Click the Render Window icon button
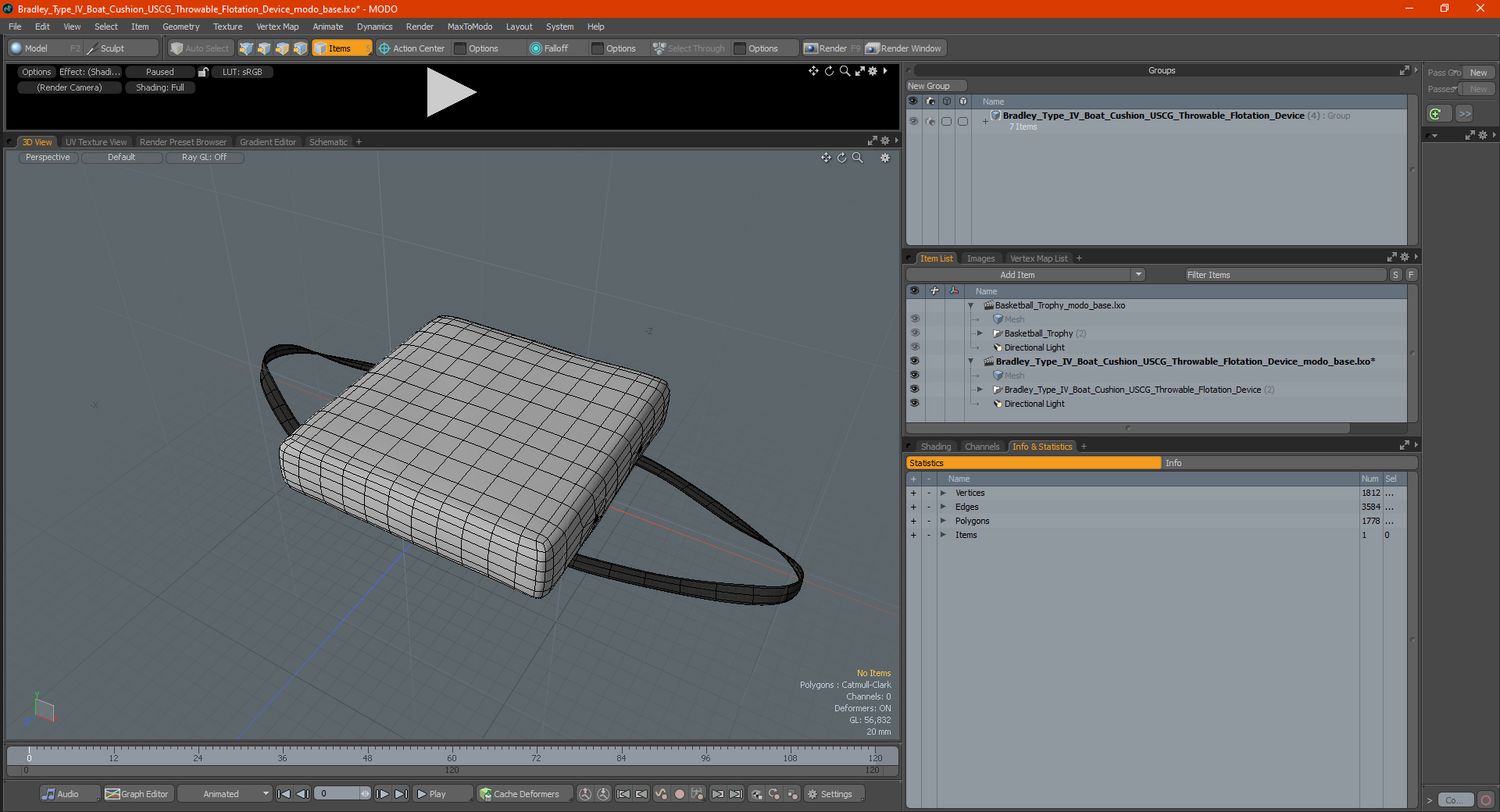1500x812 pixels. click(905, 48)
